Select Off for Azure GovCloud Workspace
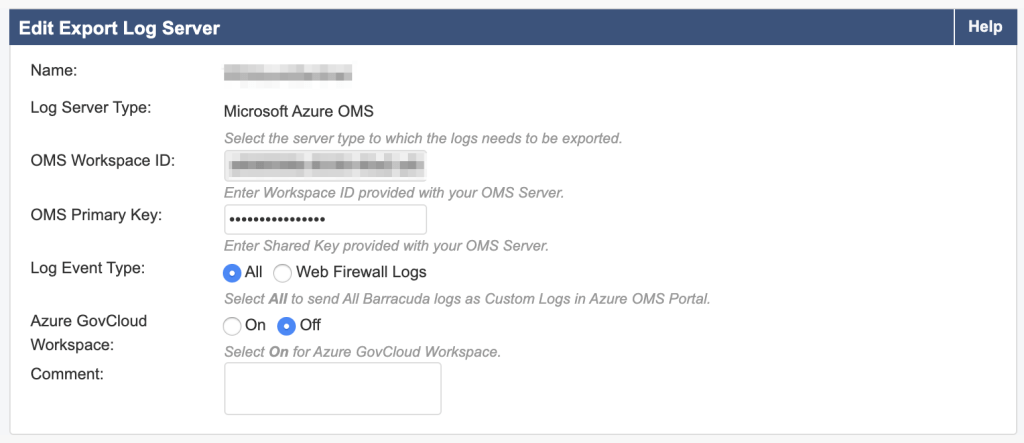Screen dimensions: 1024x443 tap(288, 325)
